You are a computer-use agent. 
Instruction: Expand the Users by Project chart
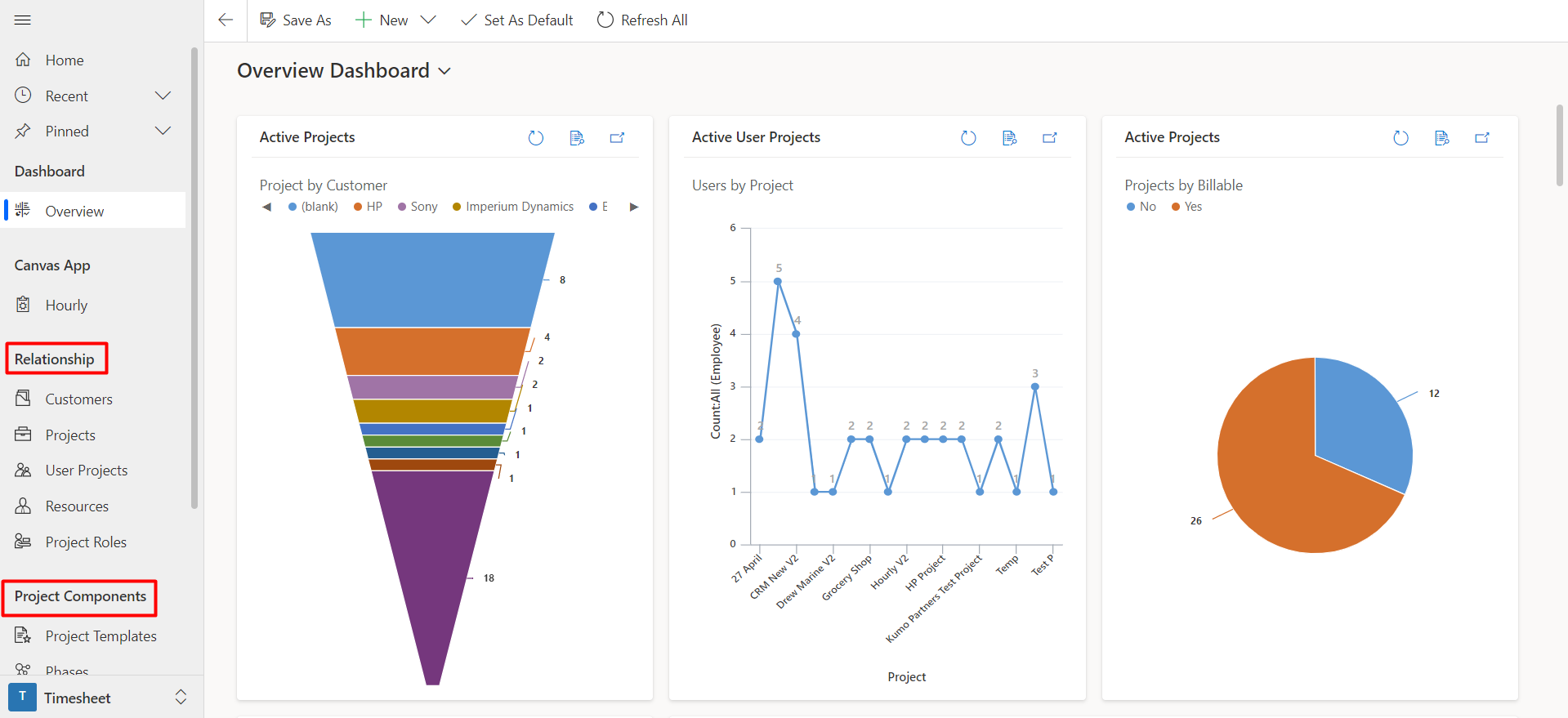click(1049, 138)
